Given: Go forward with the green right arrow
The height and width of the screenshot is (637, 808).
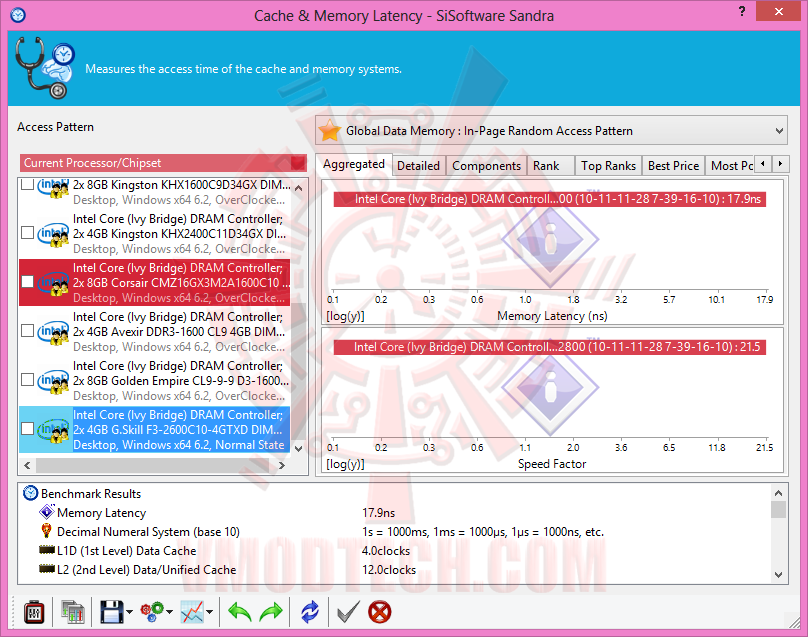Looking at the screenshot, I should tap(271, 612).
